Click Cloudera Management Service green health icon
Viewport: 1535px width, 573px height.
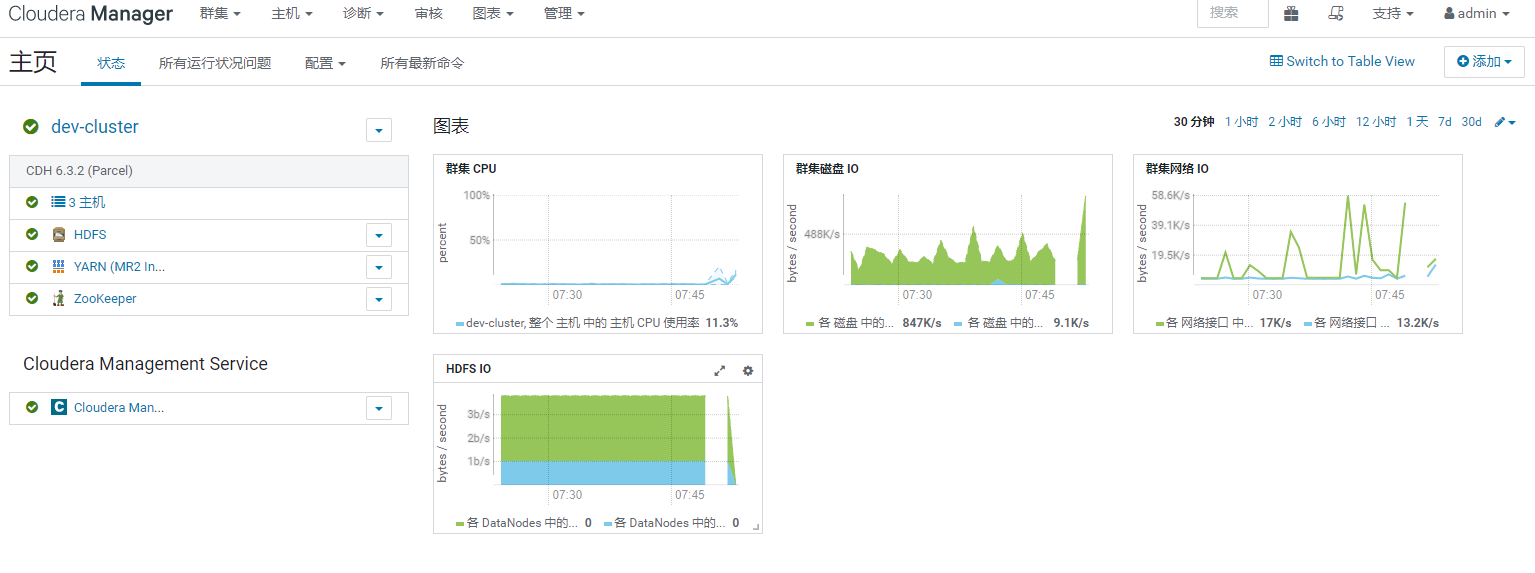coord(32,407)
